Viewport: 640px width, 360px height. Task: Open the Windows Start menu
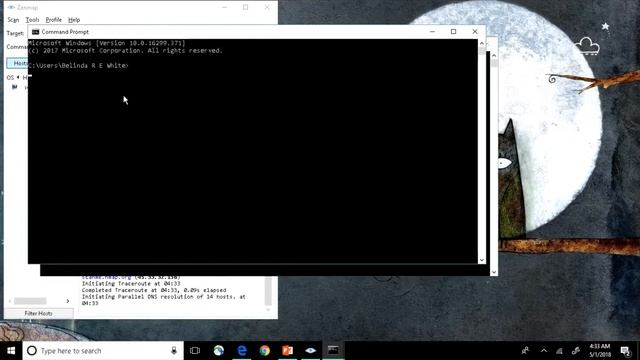pyautogui.click(x=11, y=351)
